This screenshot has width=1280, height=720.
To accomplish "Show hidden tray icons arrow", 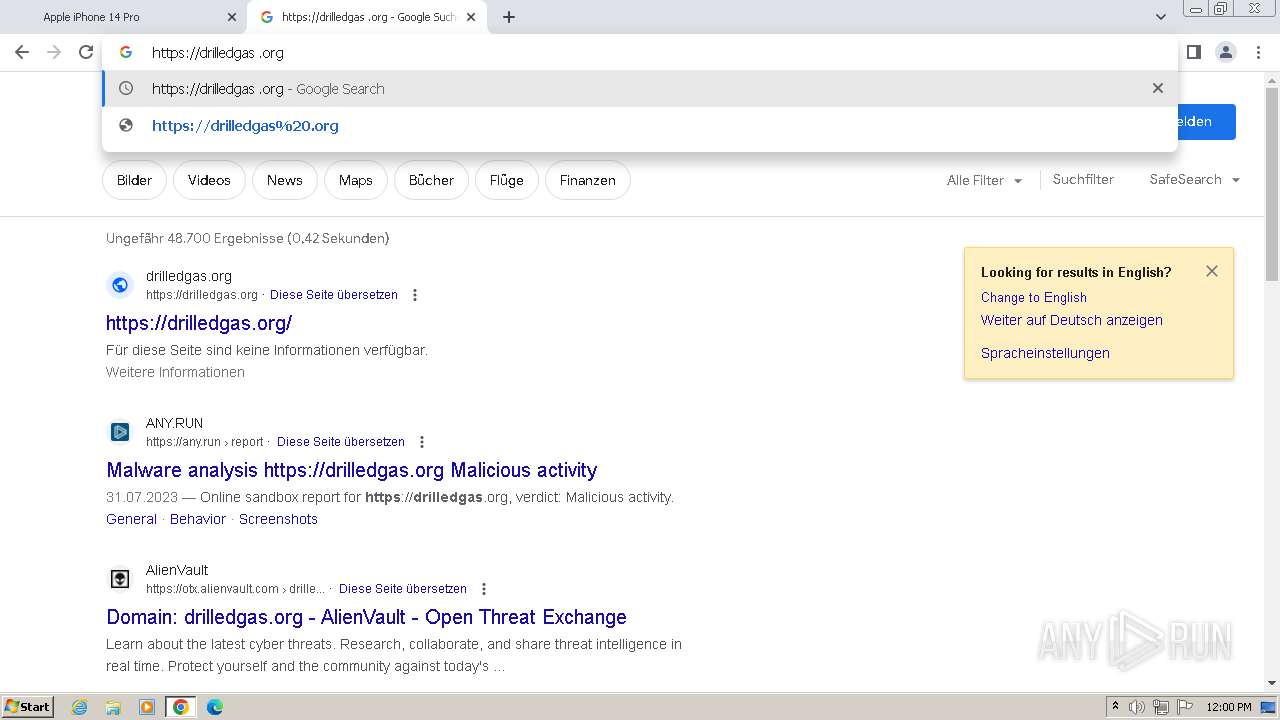I will coord(1115,707).
